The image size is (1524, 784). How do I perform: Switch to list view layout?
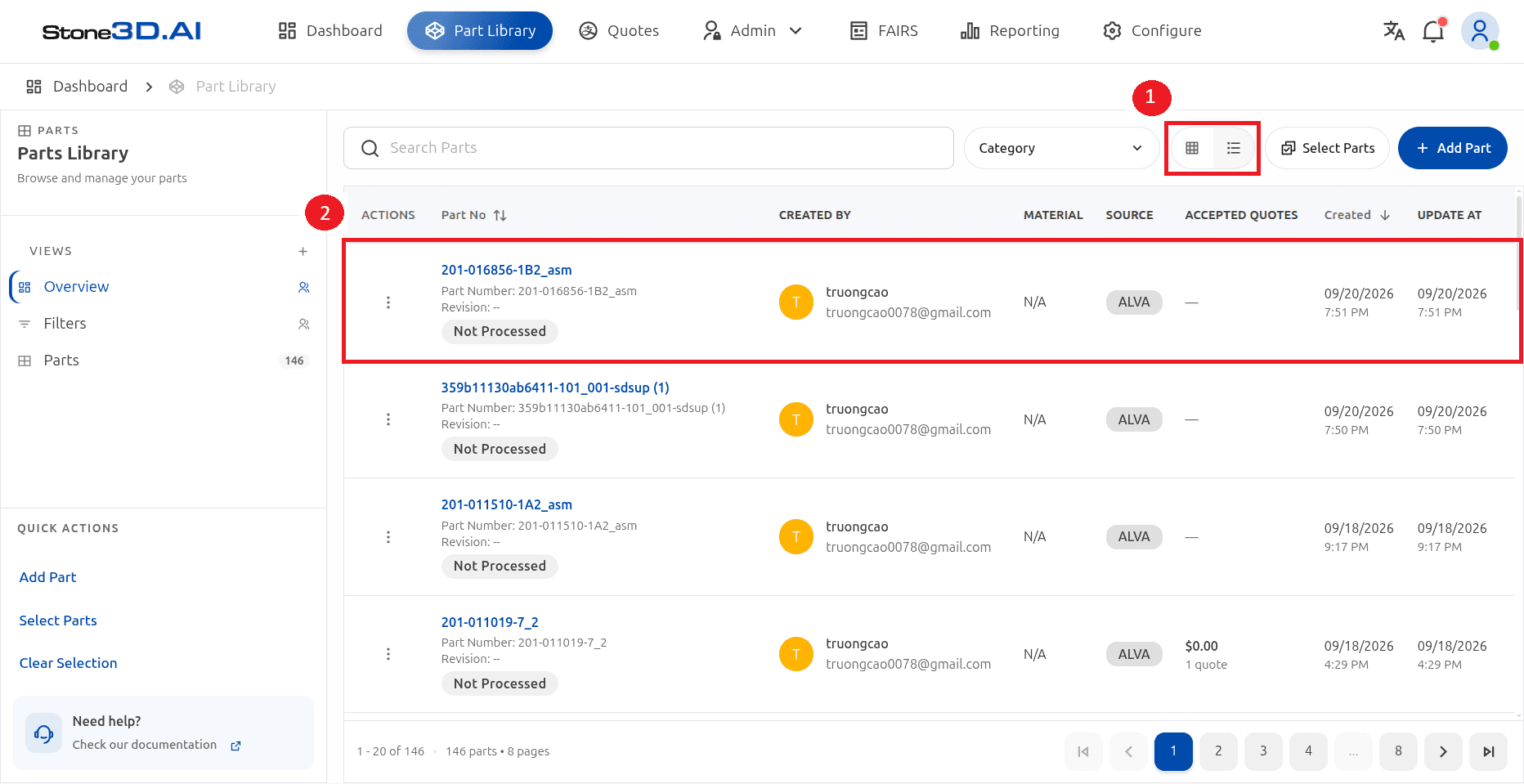1234,148
